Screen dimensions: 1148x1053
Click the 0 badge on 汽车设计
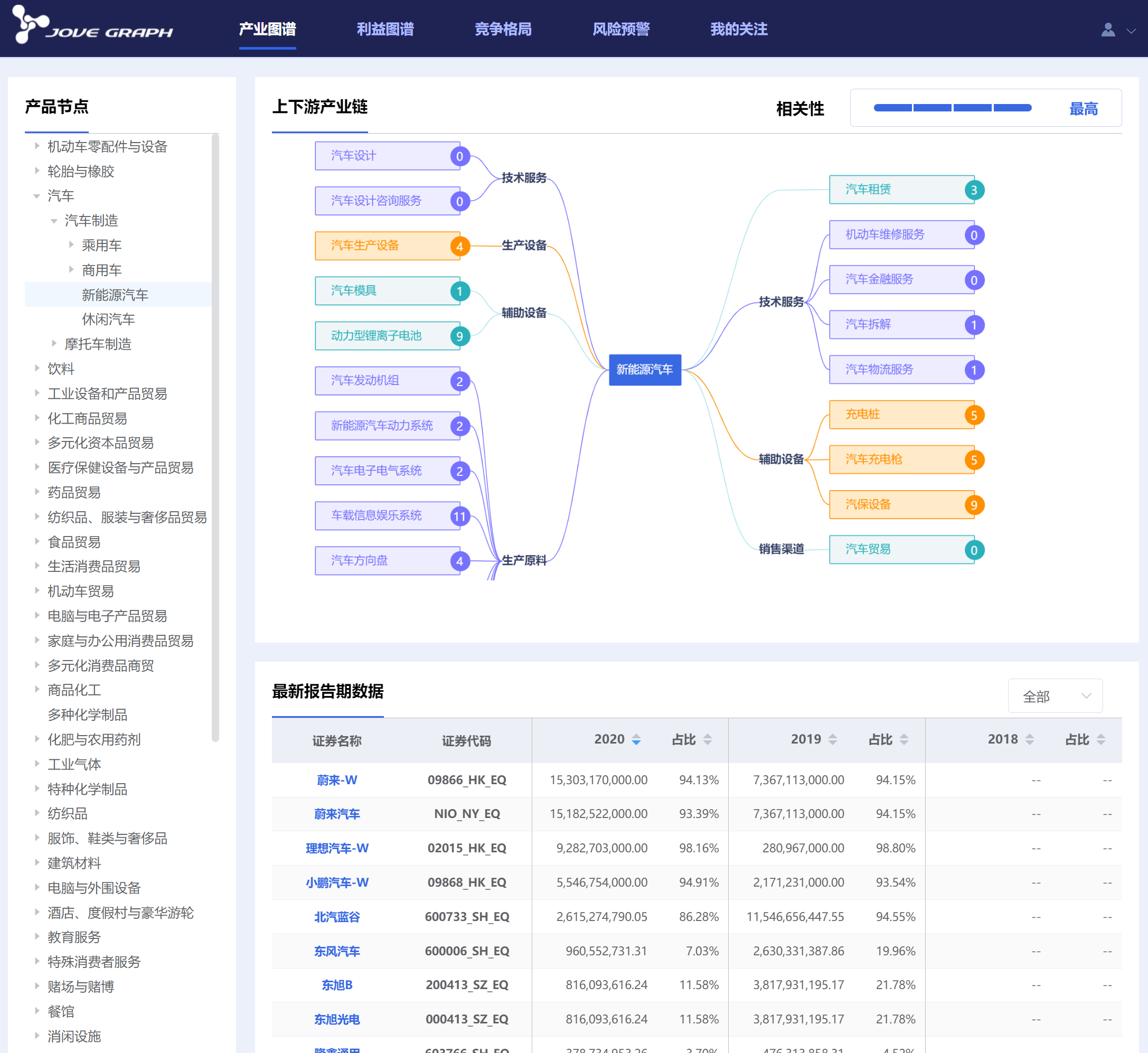click(x=460, y=156)
